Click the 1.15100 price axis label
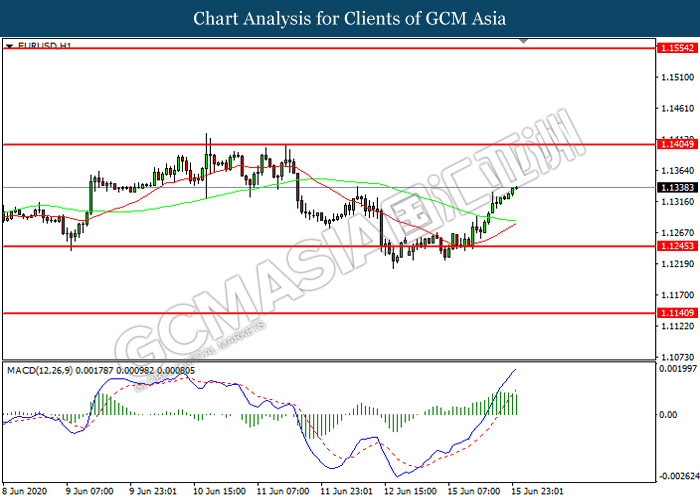Screen dimensions: 700x500 (x=676, y=77)
